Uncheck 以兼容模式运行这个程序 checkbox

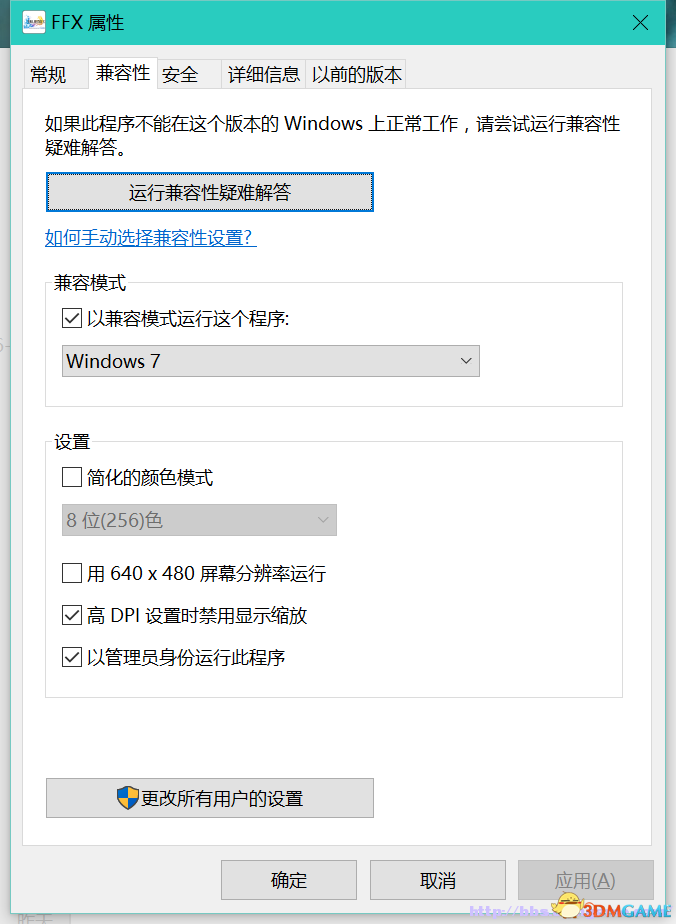[72, 319]
